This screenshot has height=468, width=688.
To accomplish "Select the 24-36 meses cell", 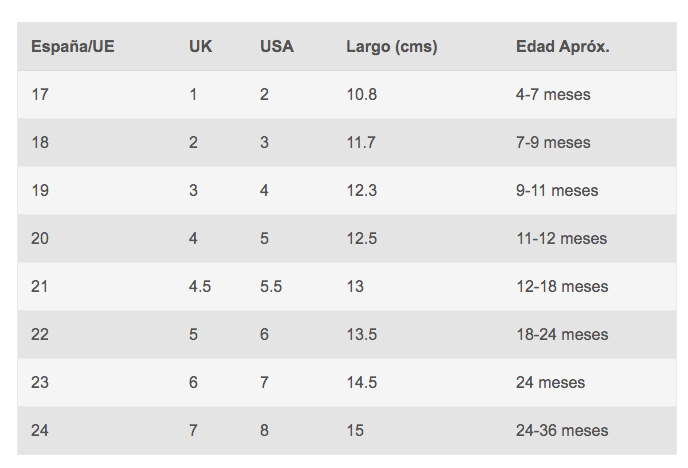I will [563, 430].
